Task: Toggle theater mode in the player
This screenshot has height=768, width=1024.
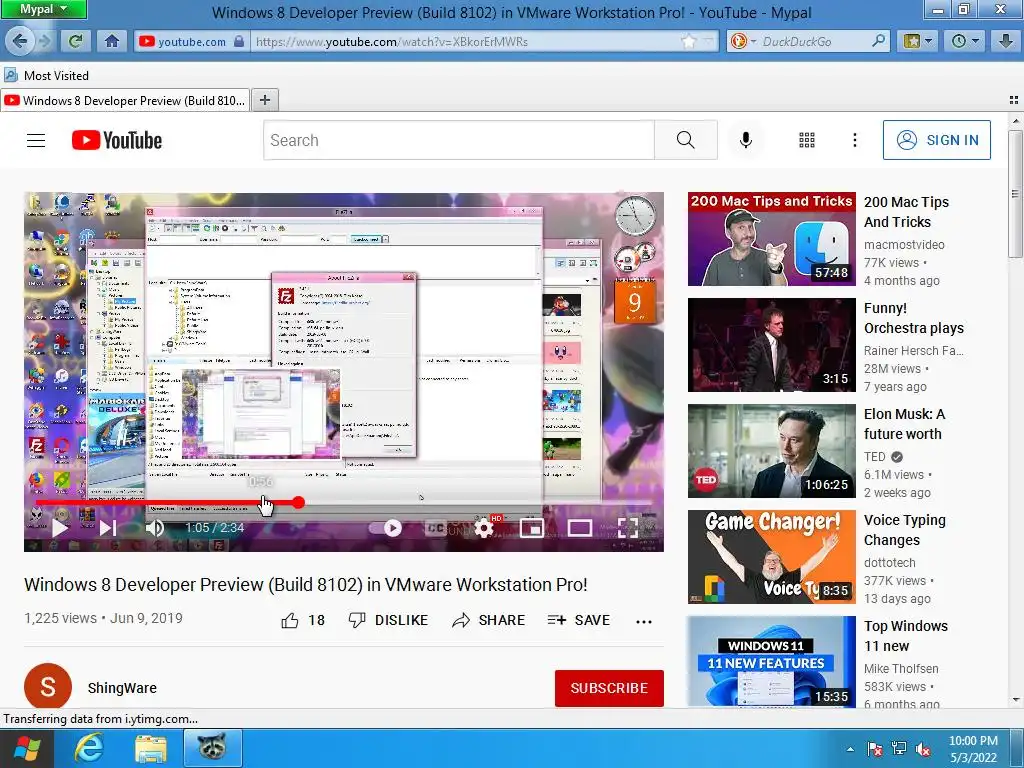Action: tap(579, 528)
